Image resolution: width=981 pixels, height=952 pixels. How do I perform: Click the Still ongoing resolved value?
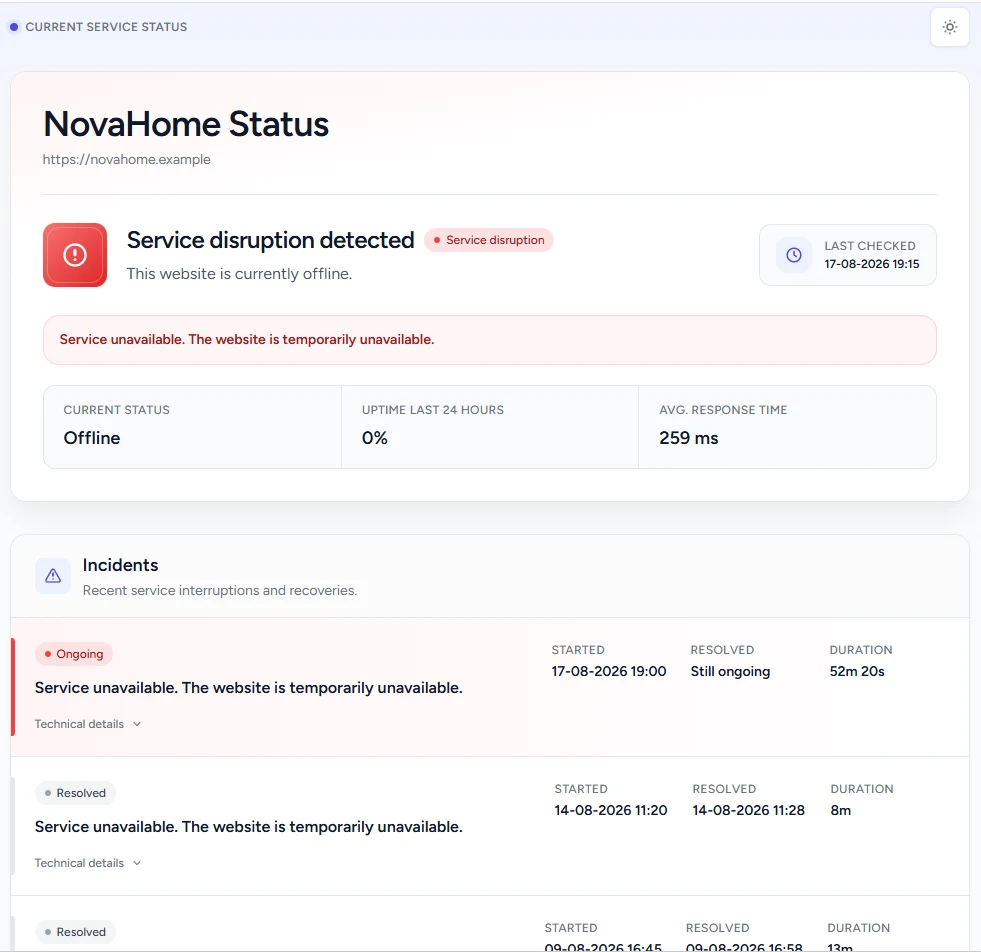coord(730,671)
